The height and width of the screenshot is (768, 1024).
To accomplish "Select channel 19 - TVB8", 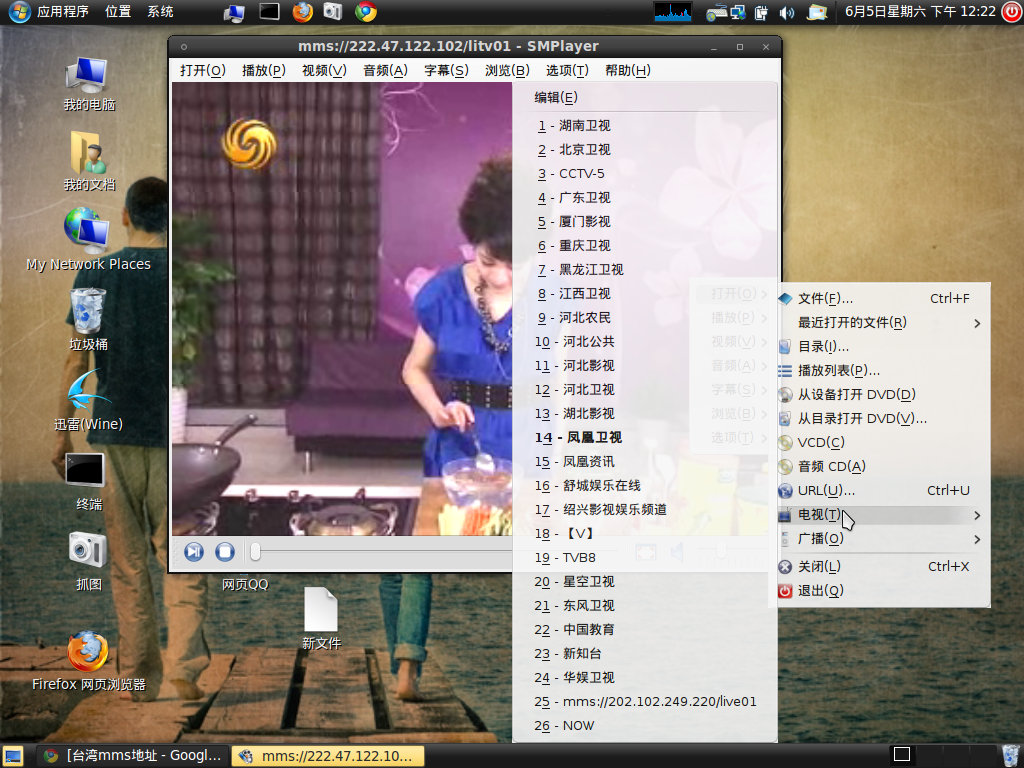I will tap(645, 558).
